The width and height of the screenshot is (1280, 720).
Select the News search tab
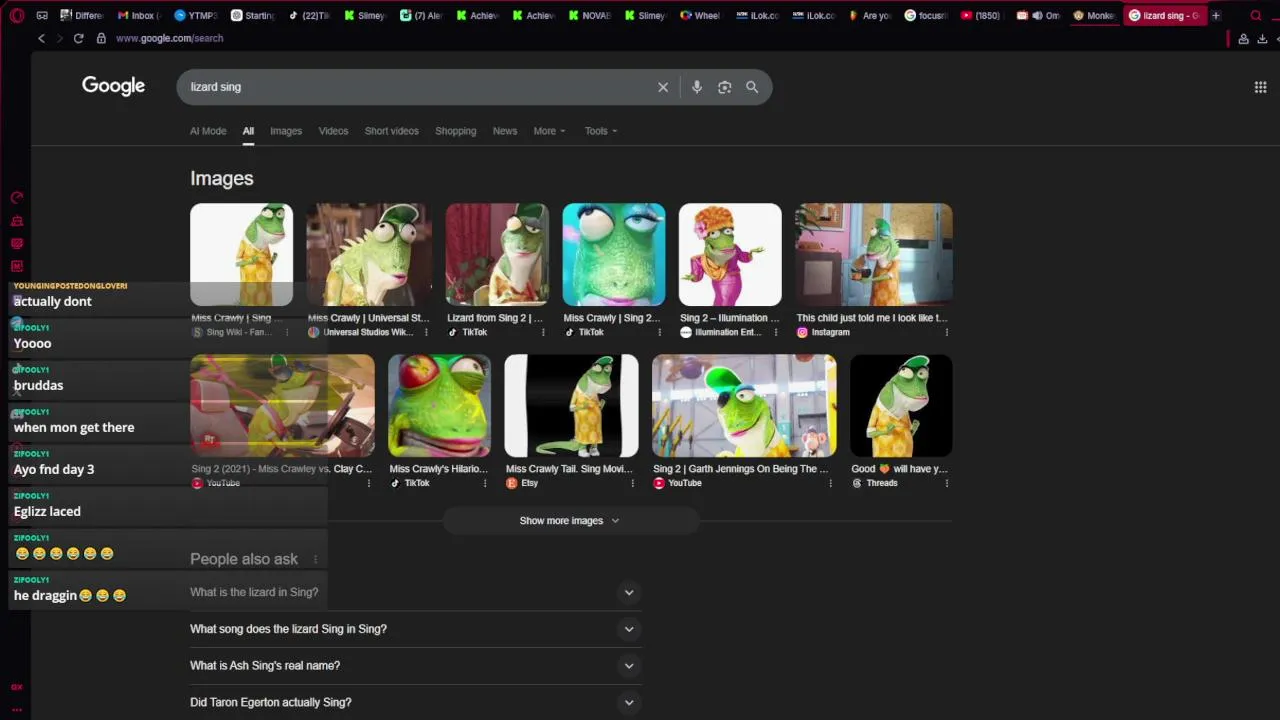(x=505, y=131)
